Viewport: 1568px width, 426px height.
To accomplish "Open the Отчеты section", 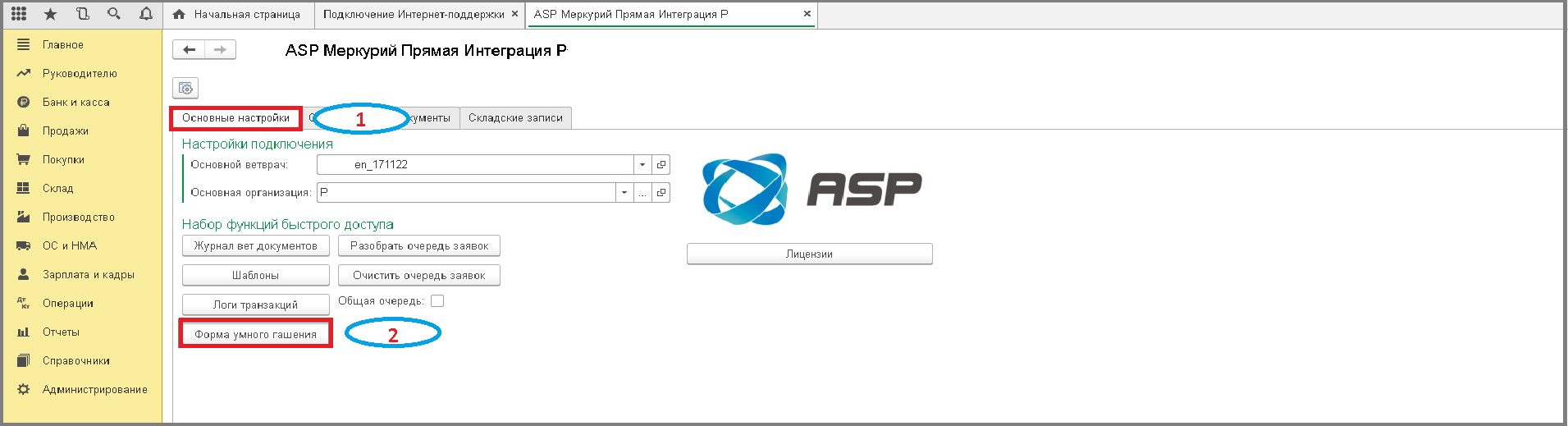I will [61, 332].
